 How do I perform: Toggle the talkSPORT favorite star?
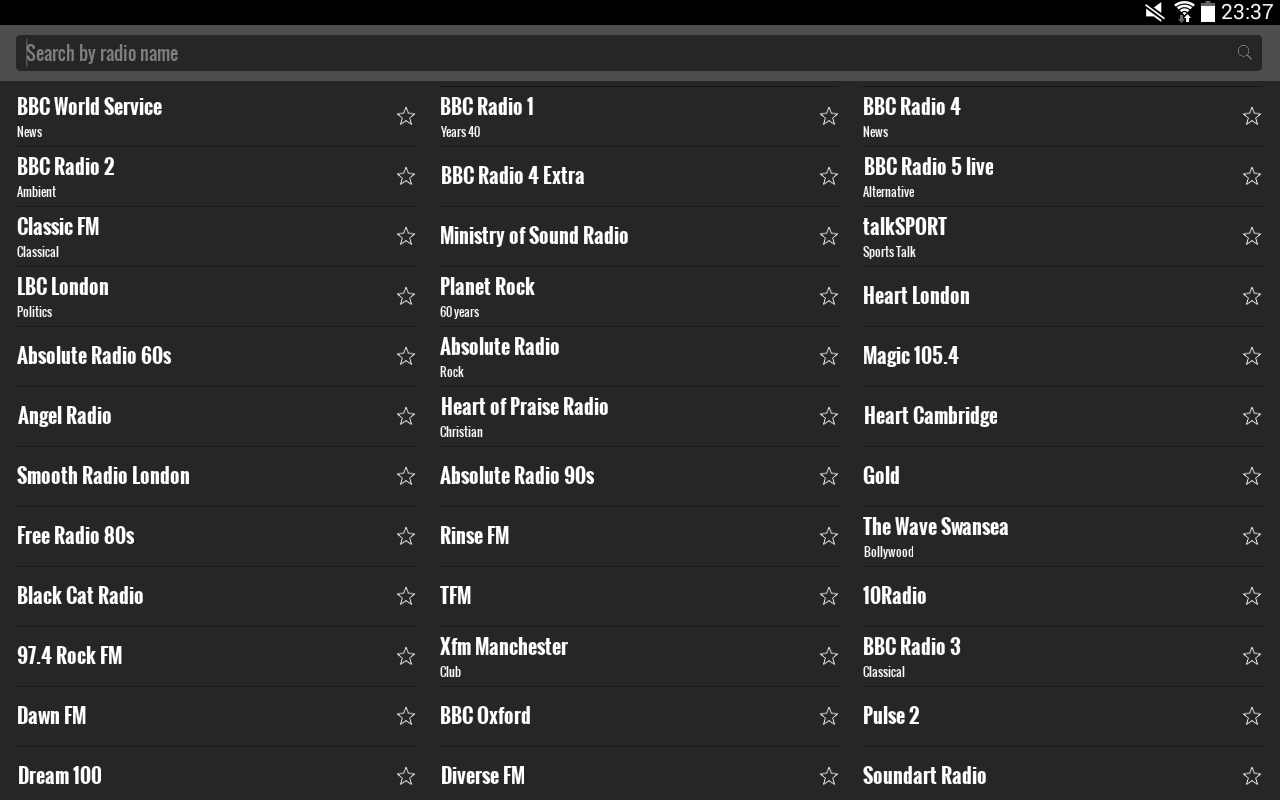(1252, 236)
